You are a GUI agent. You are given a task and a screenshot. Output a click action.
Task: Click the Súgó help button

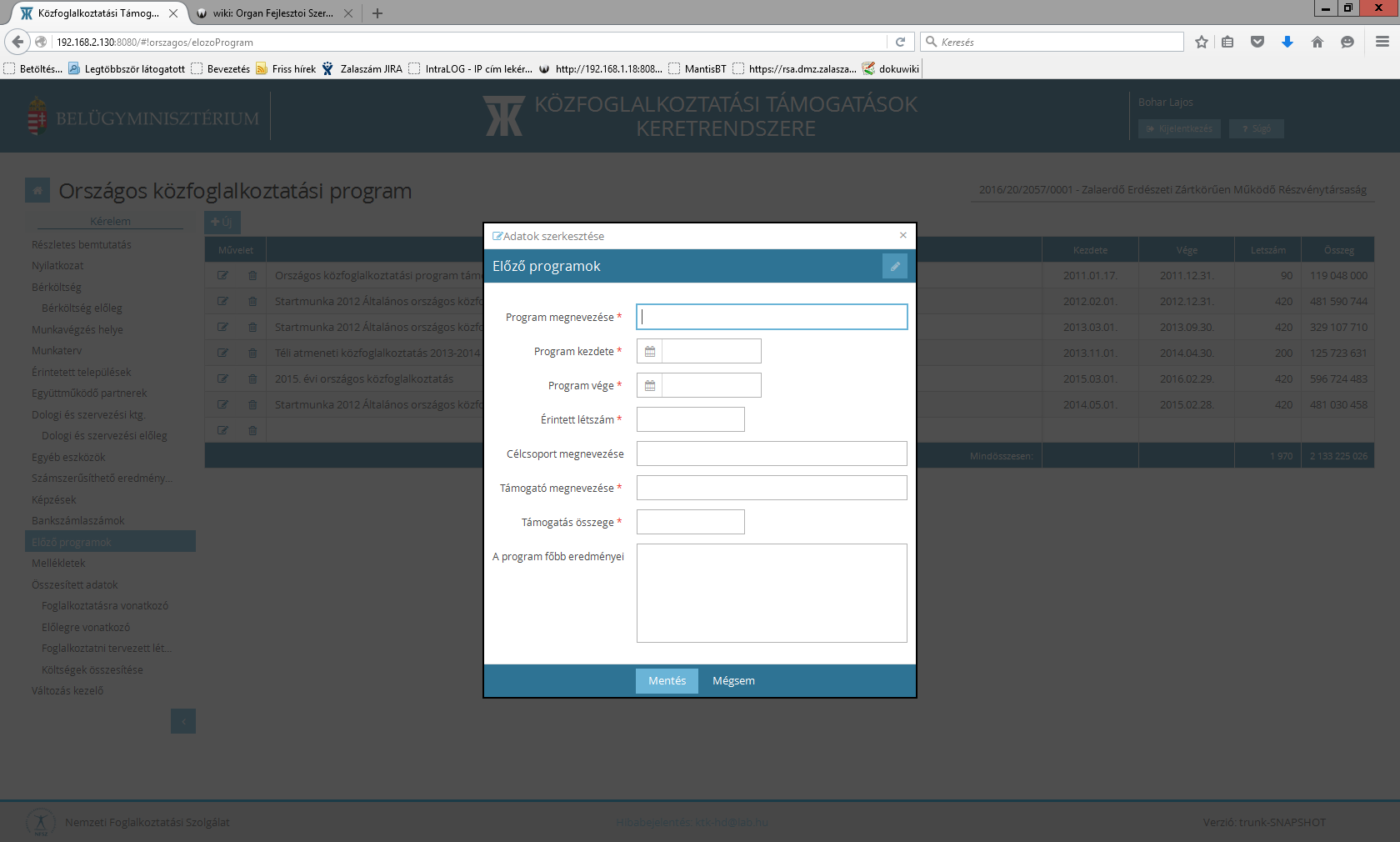pyautogui.click(x=1256, y=128)
